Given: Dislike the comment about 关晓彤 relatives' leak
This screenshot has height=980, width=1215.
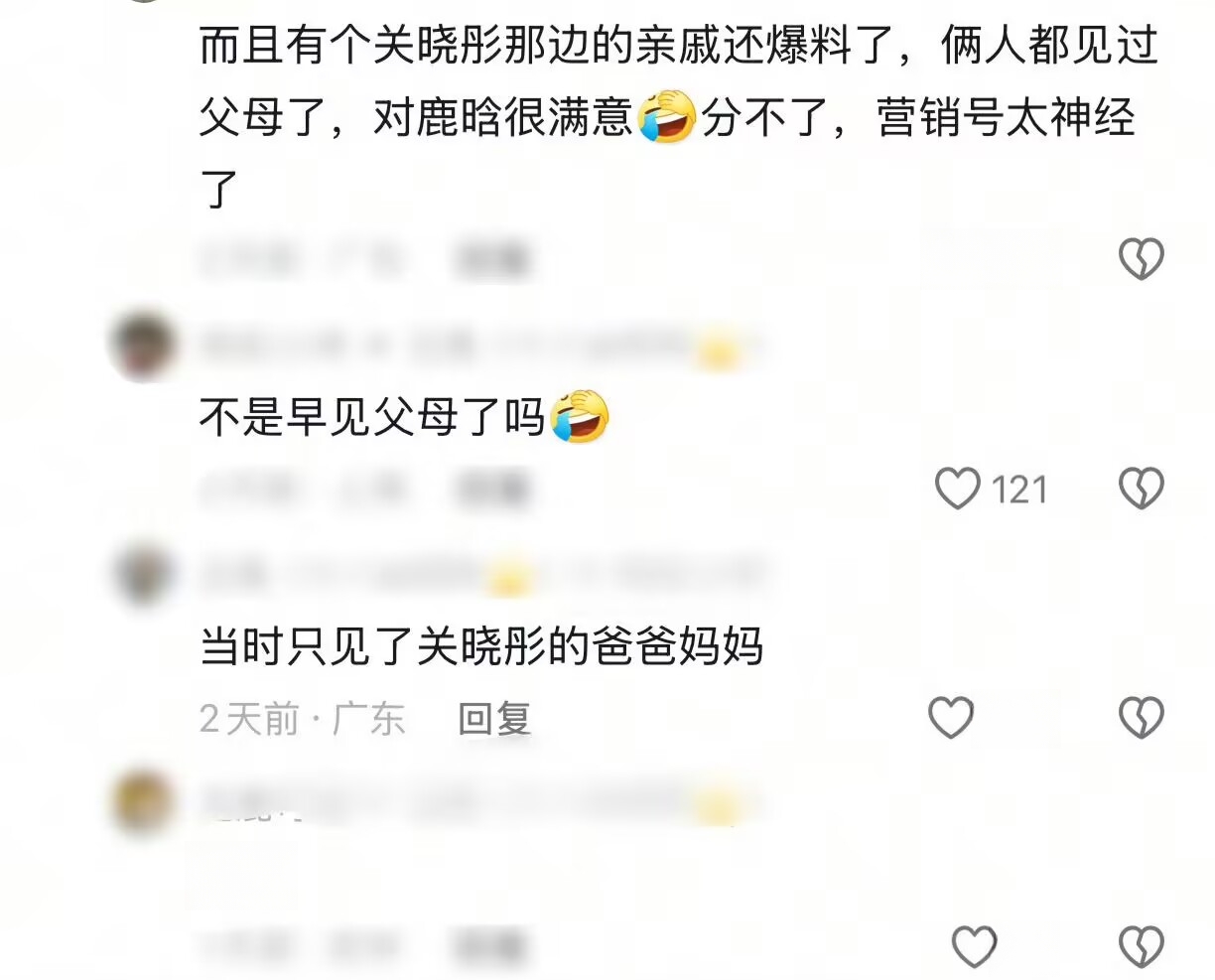Looking at the screenshot, I should click(x=1142, y=259).
